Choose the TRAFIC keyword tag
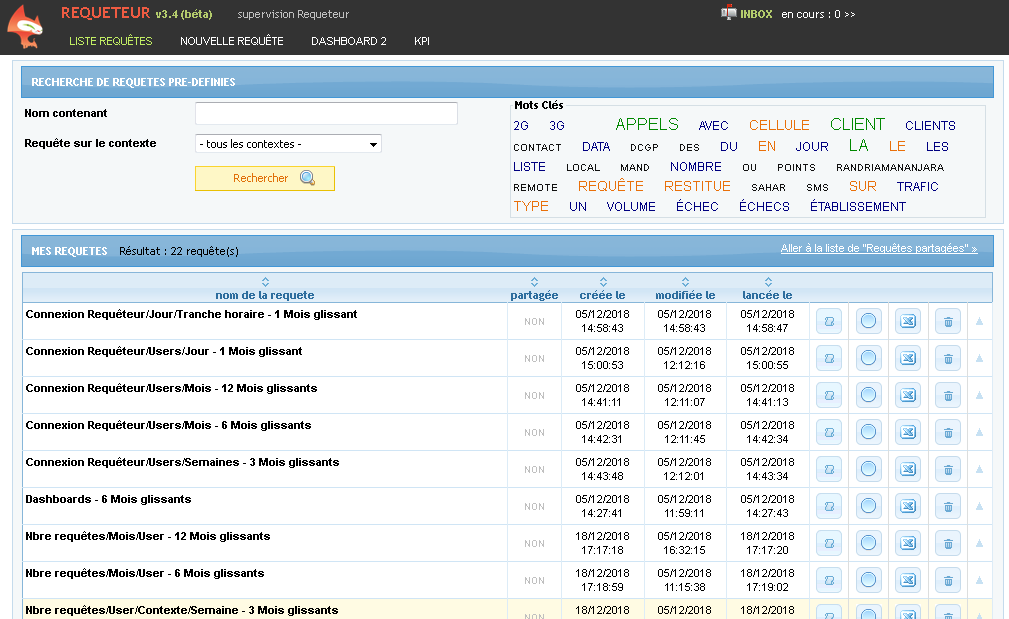 pos(918,187)
